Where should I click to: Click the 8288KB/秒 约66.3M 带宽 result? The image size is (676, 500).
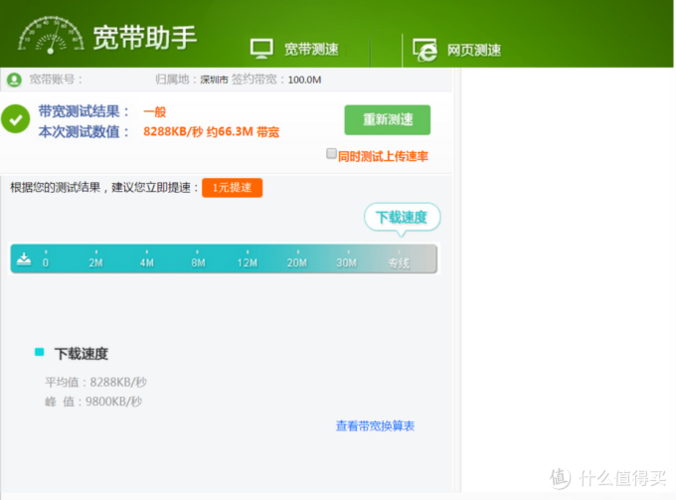[211, 131]
